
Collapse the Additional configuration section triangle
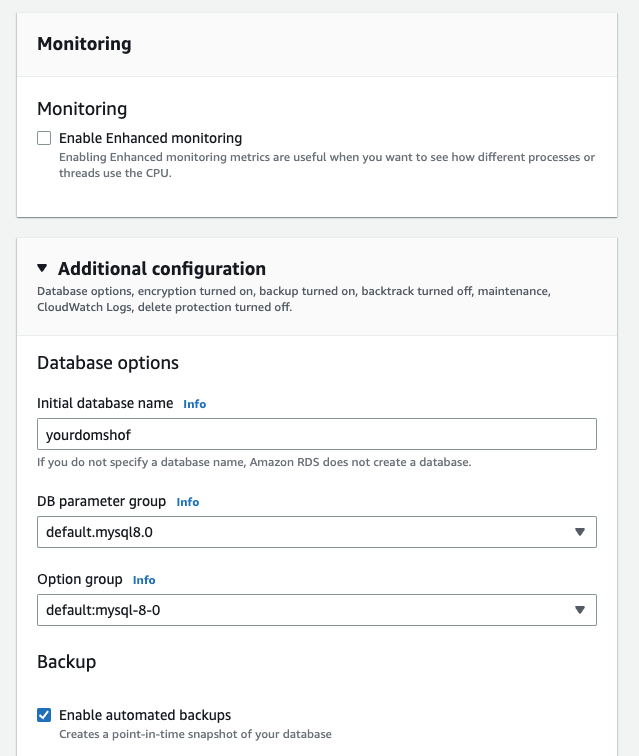pyautogui.click(x=42, y=268)
